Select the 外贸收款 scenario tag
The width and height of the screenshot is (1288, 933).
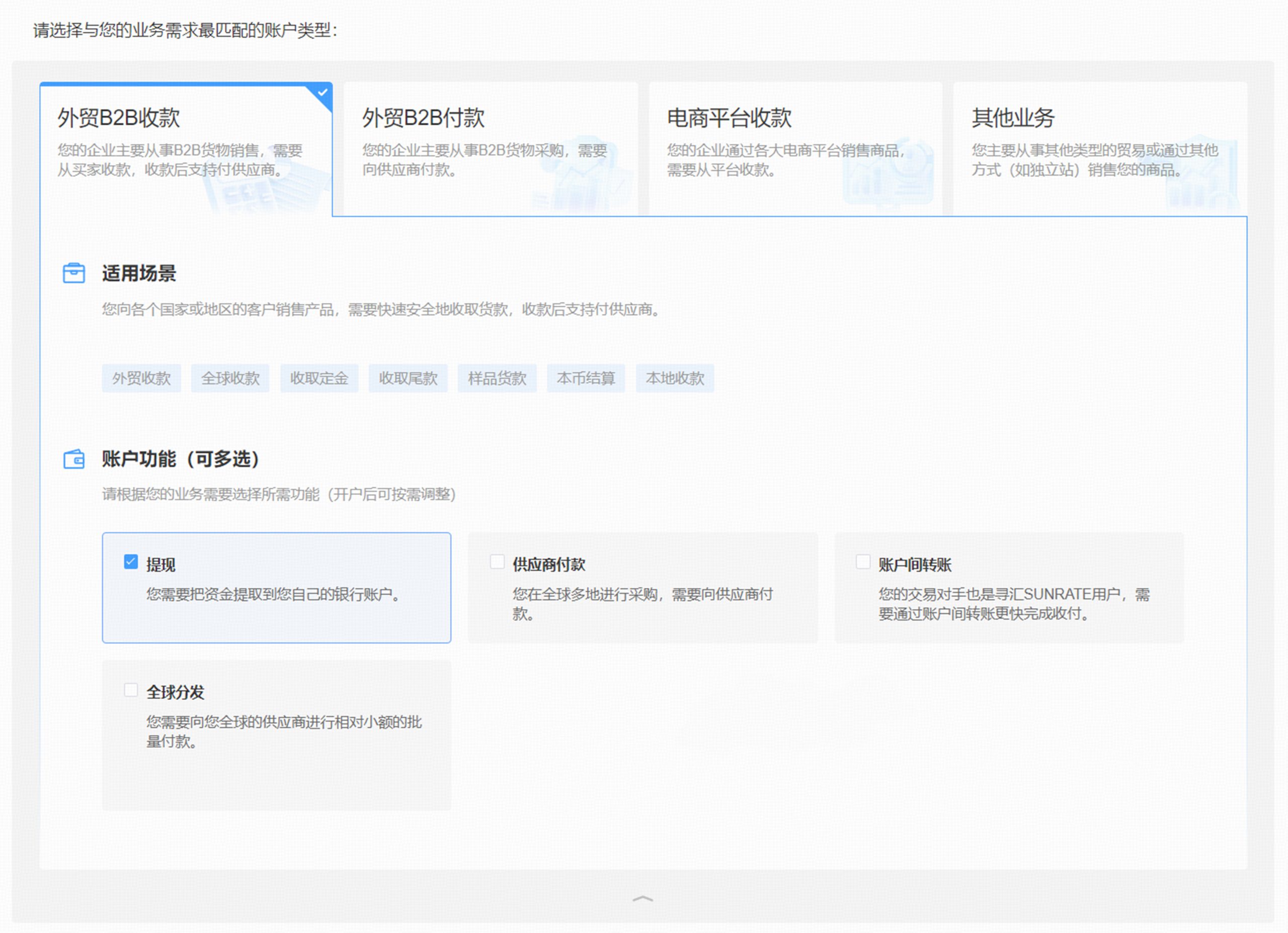point(141,379)
